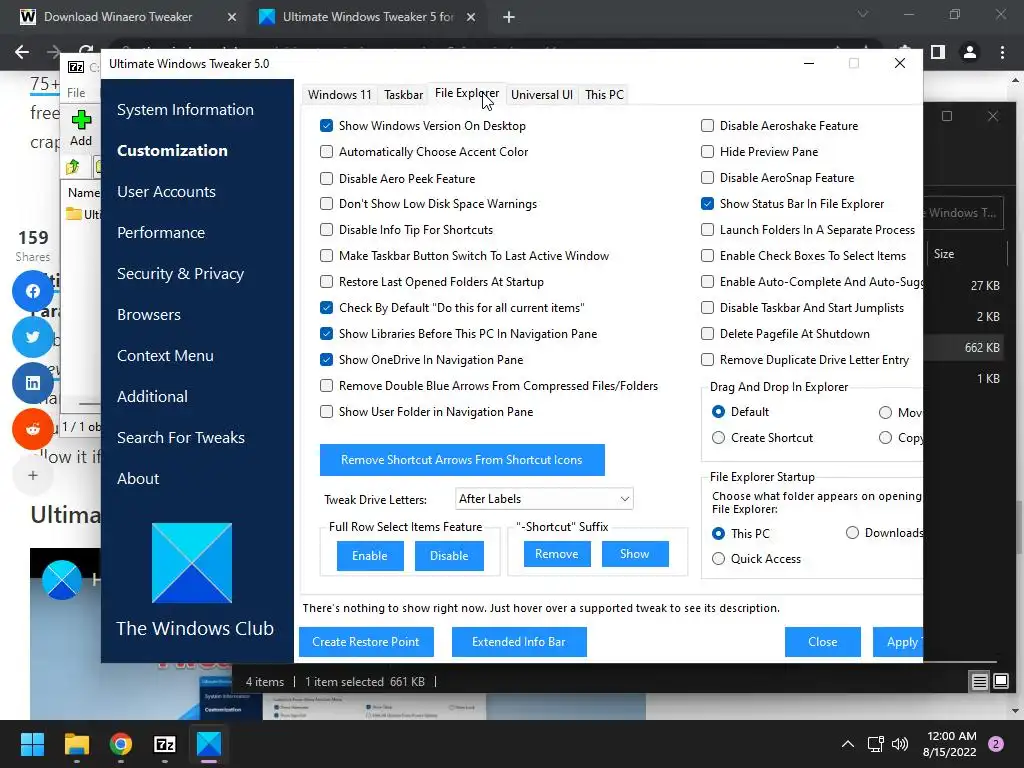Enable Automatically Choose Accent Color
The image size is (1024, 768).
point(327,152)
